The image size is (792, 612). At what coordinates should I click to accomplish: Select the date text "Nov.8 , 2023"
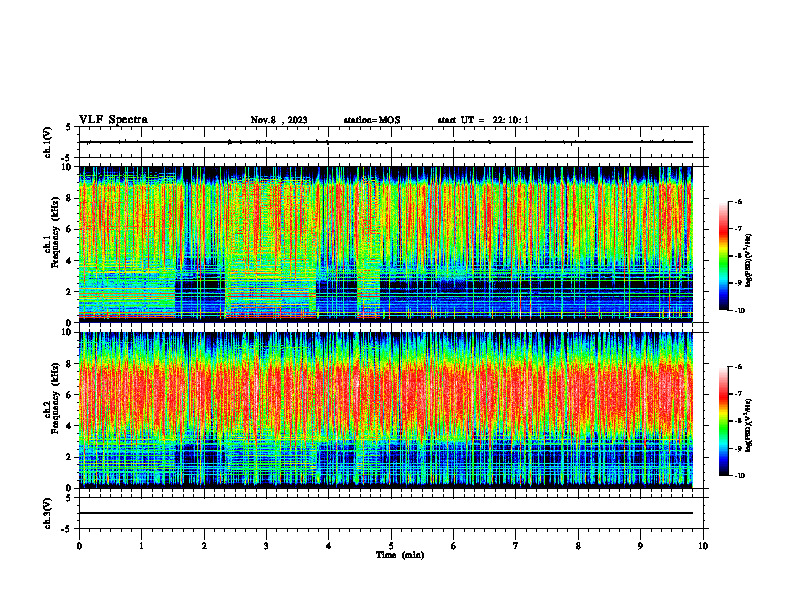click(279, 120)
